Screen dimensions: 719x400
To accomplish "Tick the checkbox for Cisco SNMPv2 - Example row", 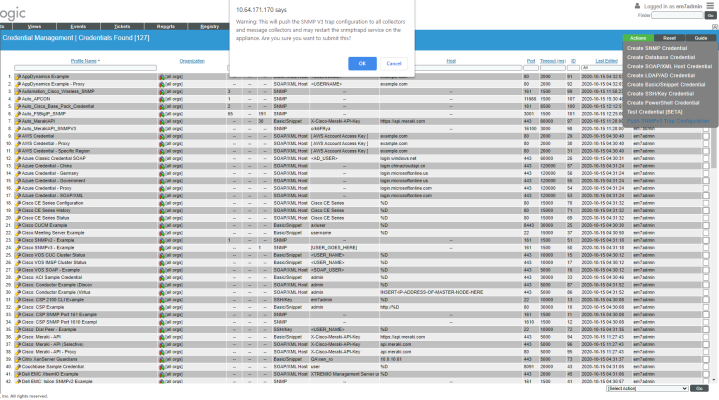I will pyautogui.click(x=706, y=240).
